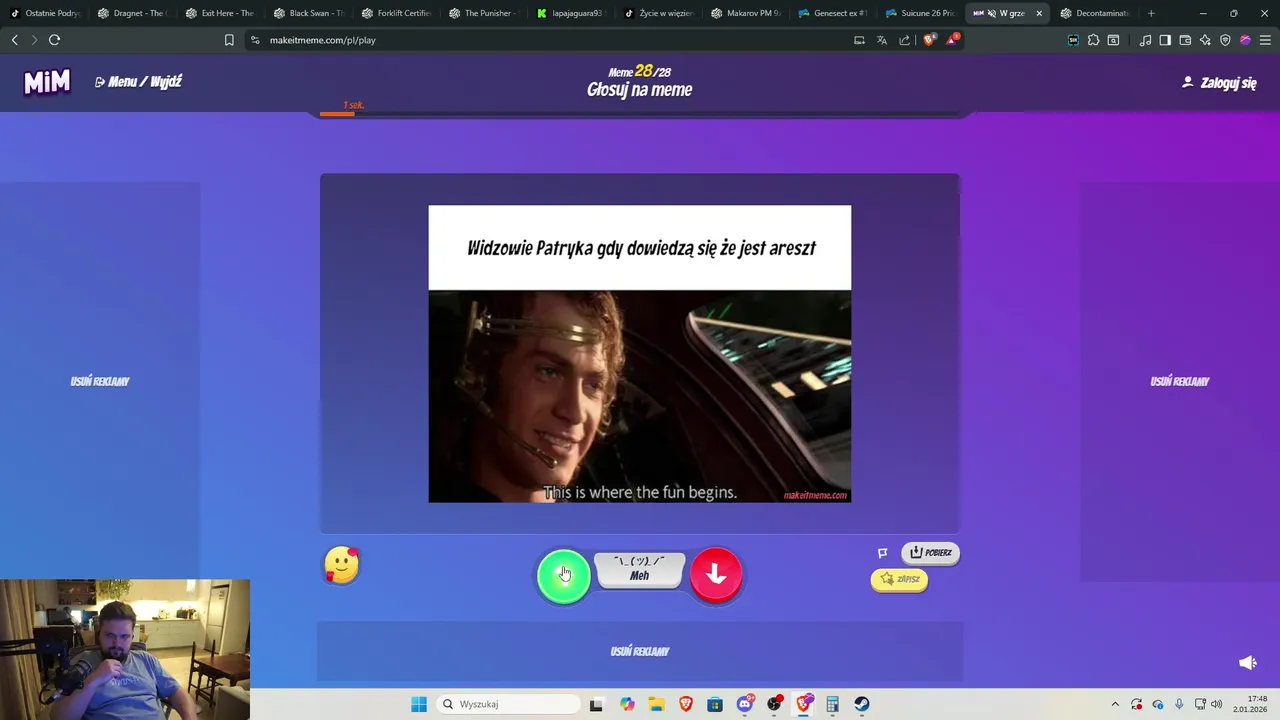Click the voting countdown progress bar

[640, 114]
